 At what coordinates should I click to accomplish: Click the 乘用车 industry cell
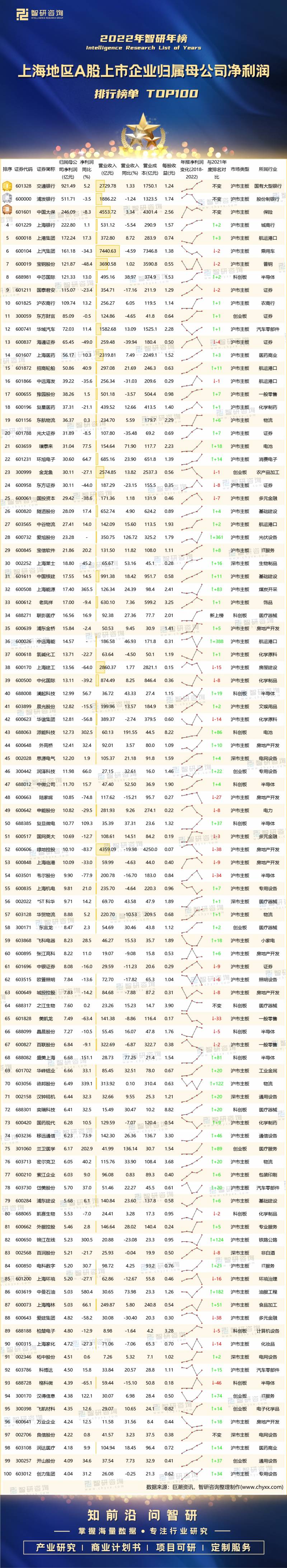click(x=268, y=251)
